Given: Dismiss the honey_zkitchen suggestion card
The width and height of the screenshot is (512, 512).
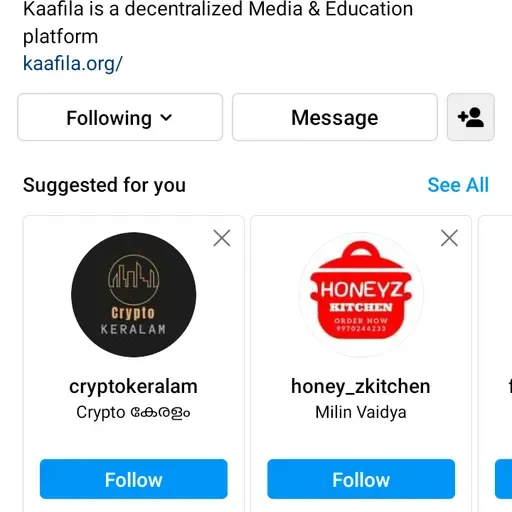Looking at the screenshot, I should (449, 238).
